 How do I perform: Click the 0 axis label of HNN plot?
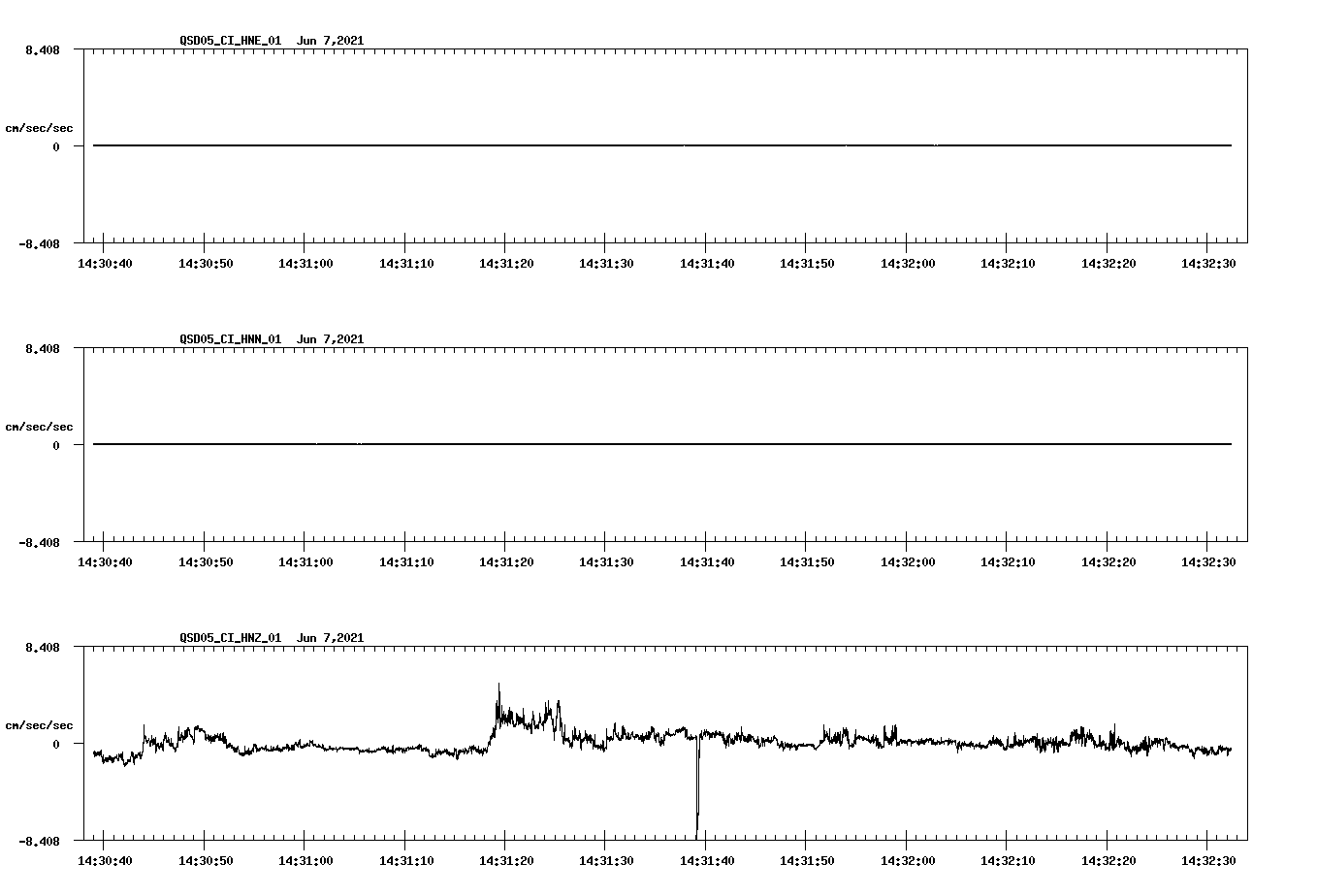[56, 445]
